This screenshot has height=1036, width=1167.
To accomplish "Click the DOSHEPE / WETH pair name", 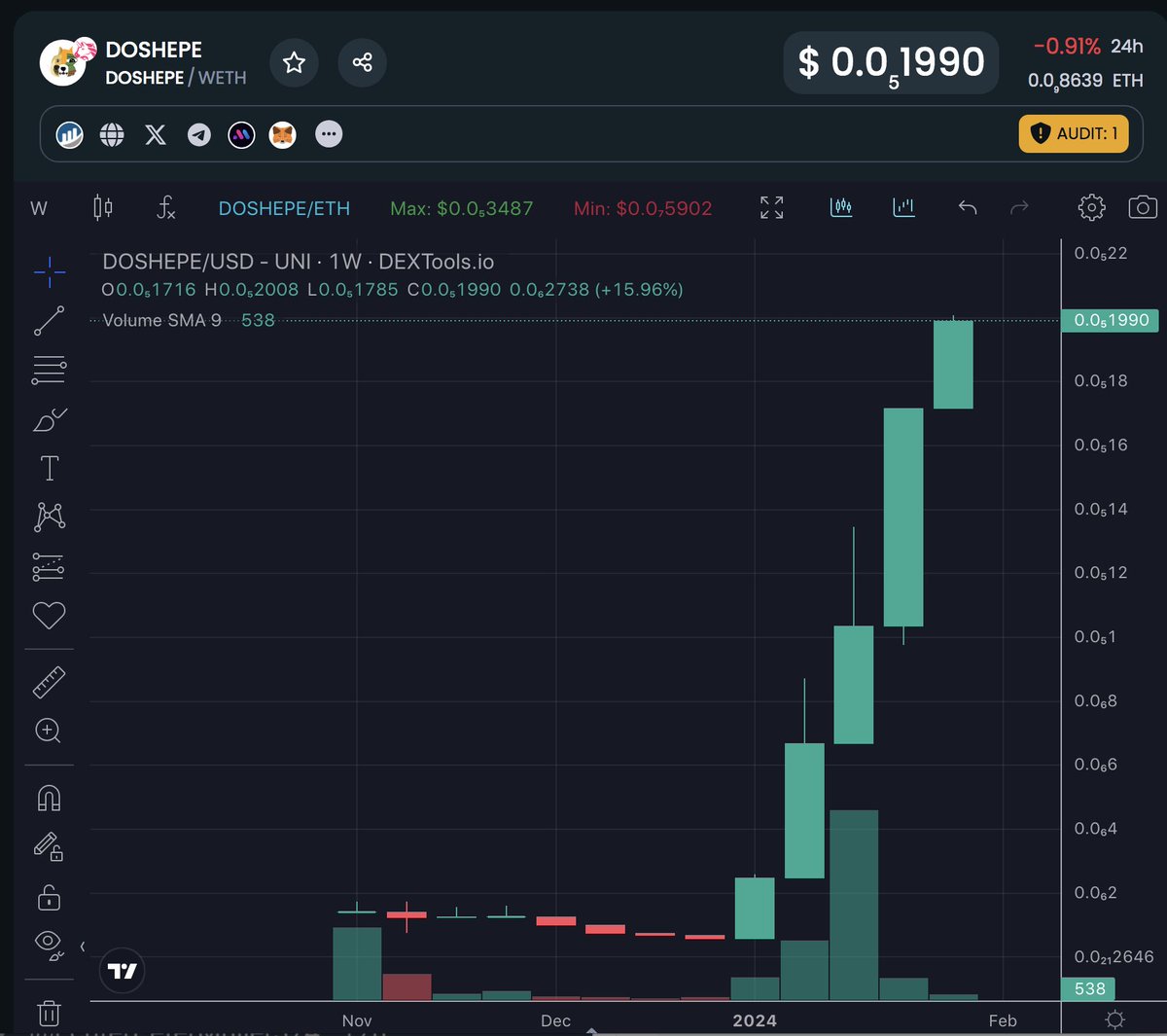I will (x=175, y=78).
